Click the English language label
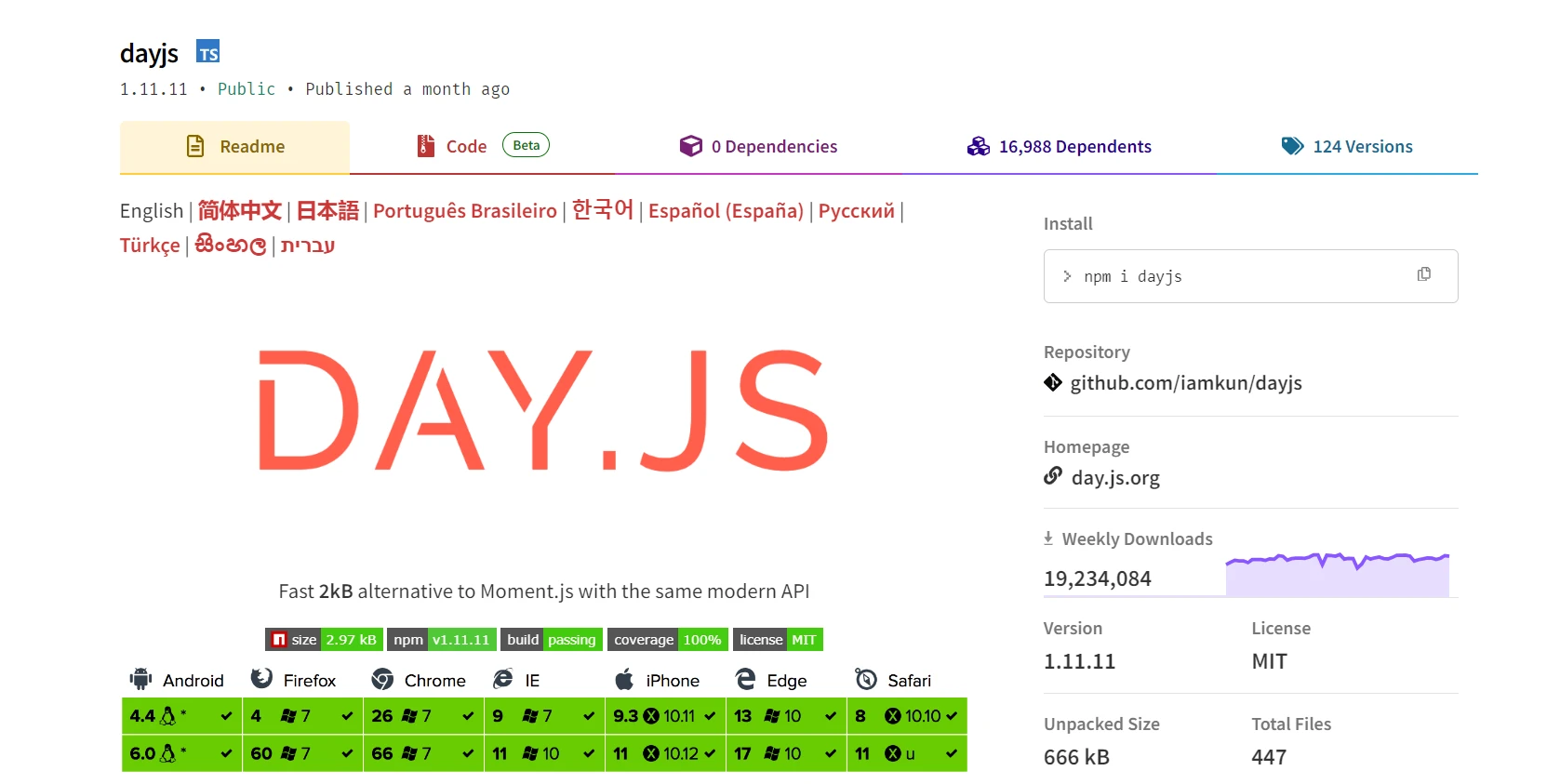1560x784 pixels. point(152,211)
